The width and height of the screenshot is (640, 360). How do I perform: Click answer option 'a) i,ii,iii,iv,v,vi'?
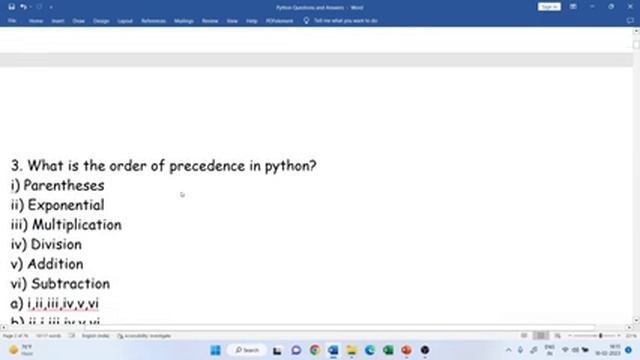[55, 303]
